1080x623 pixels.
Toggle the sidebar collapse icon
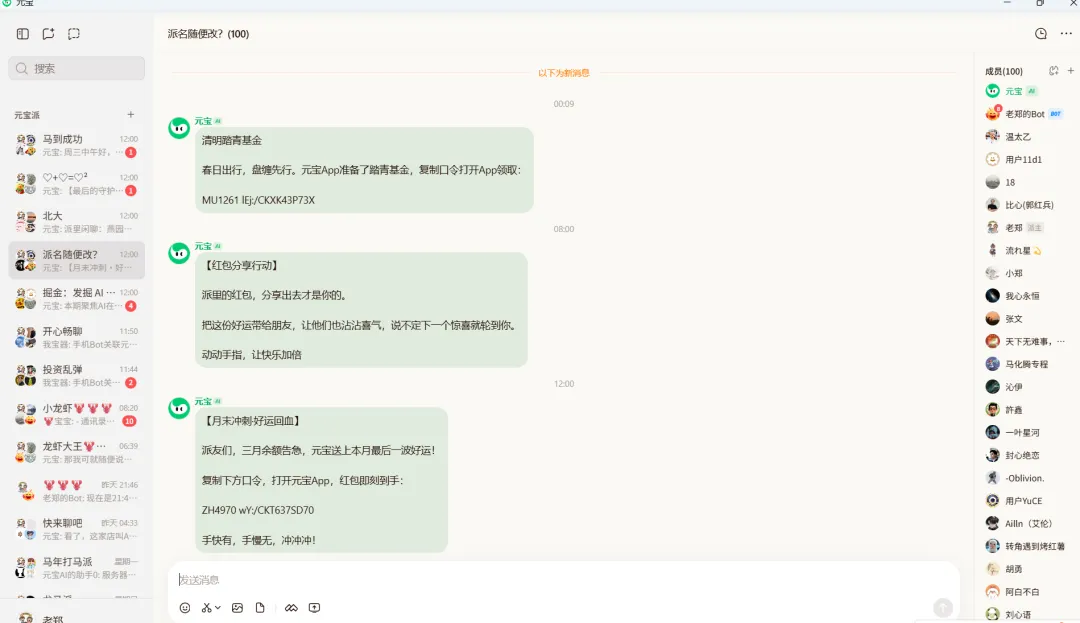point(23,34)
